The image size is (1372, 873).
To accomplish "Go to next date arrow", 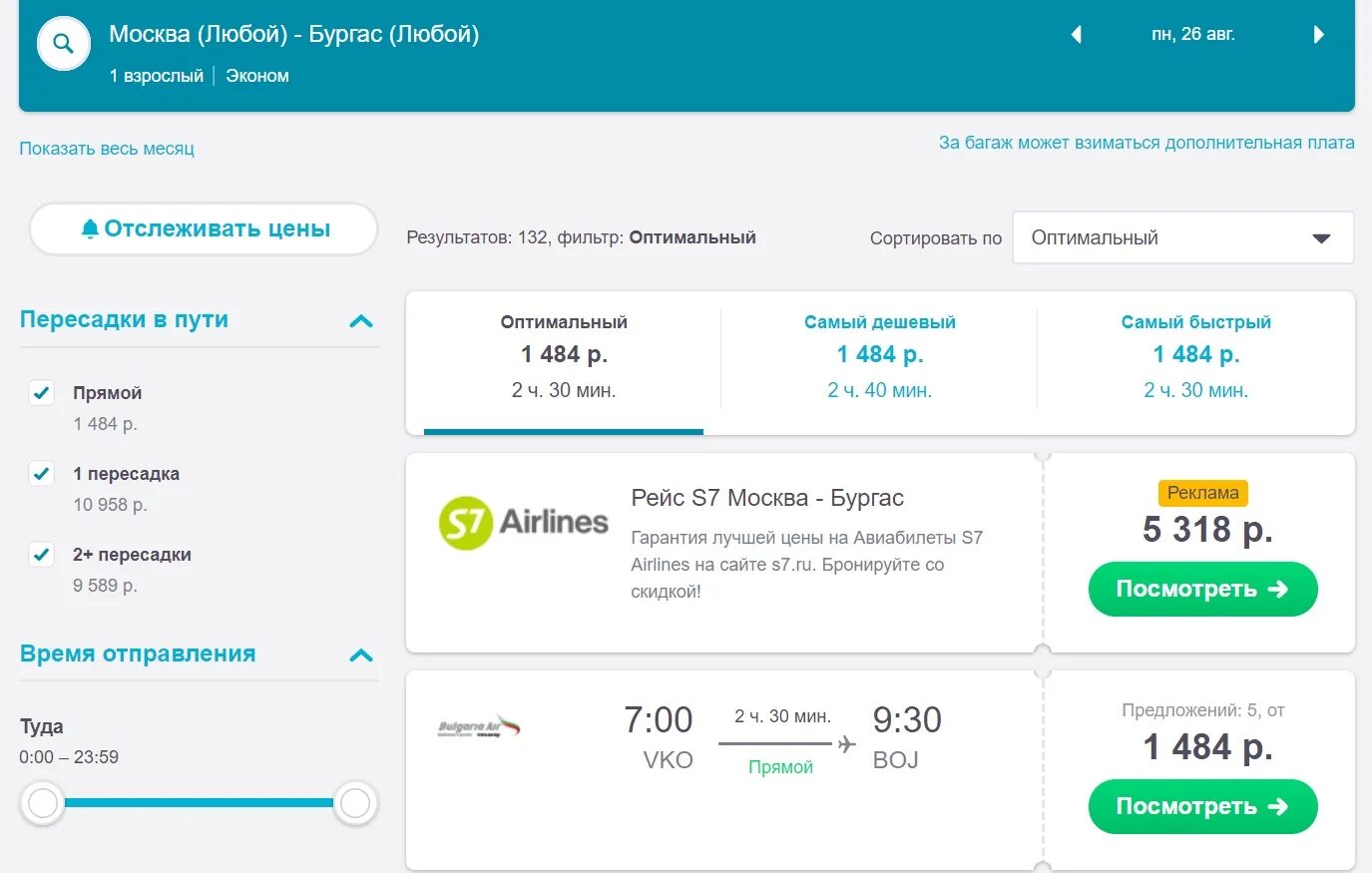I will 1318,35.
